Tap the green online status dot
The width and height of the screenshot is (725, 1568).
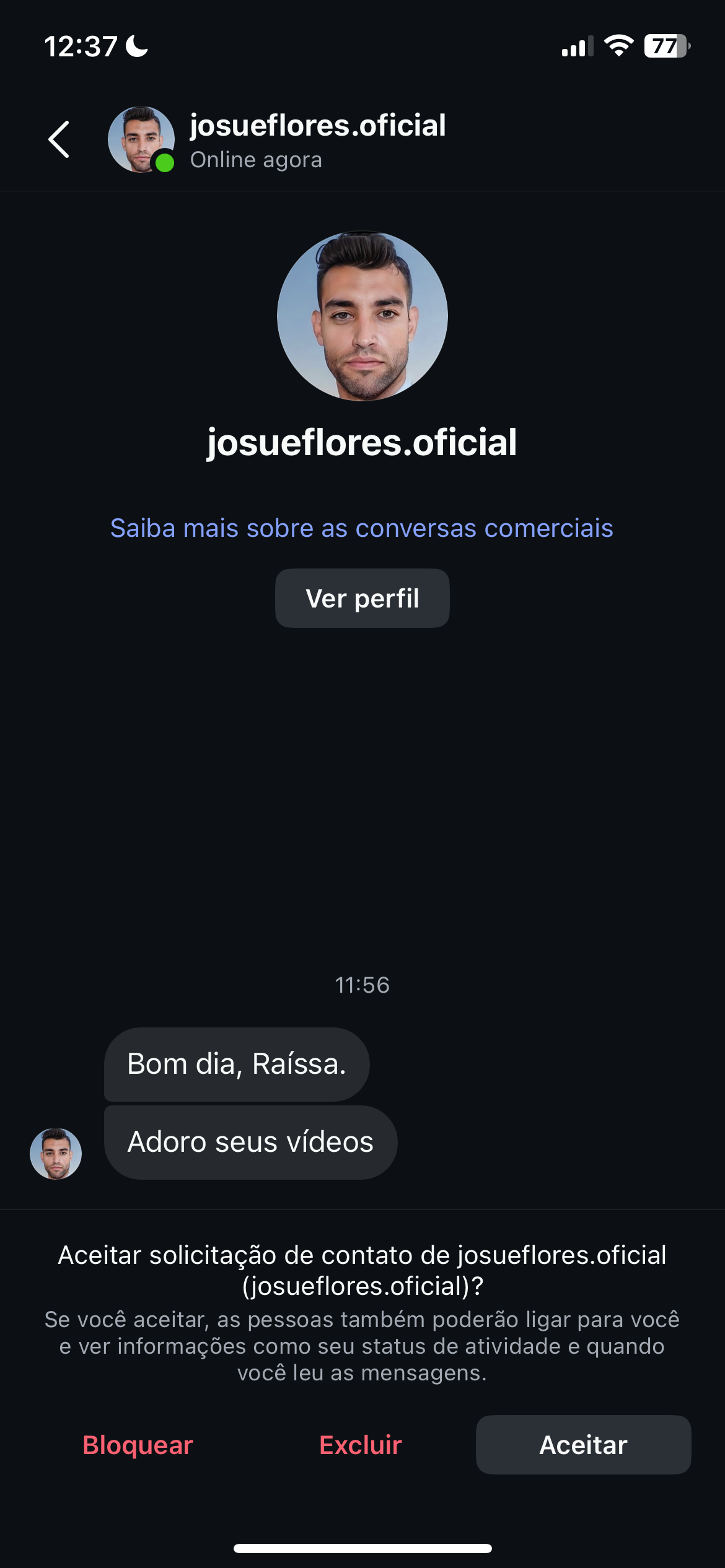164,163
